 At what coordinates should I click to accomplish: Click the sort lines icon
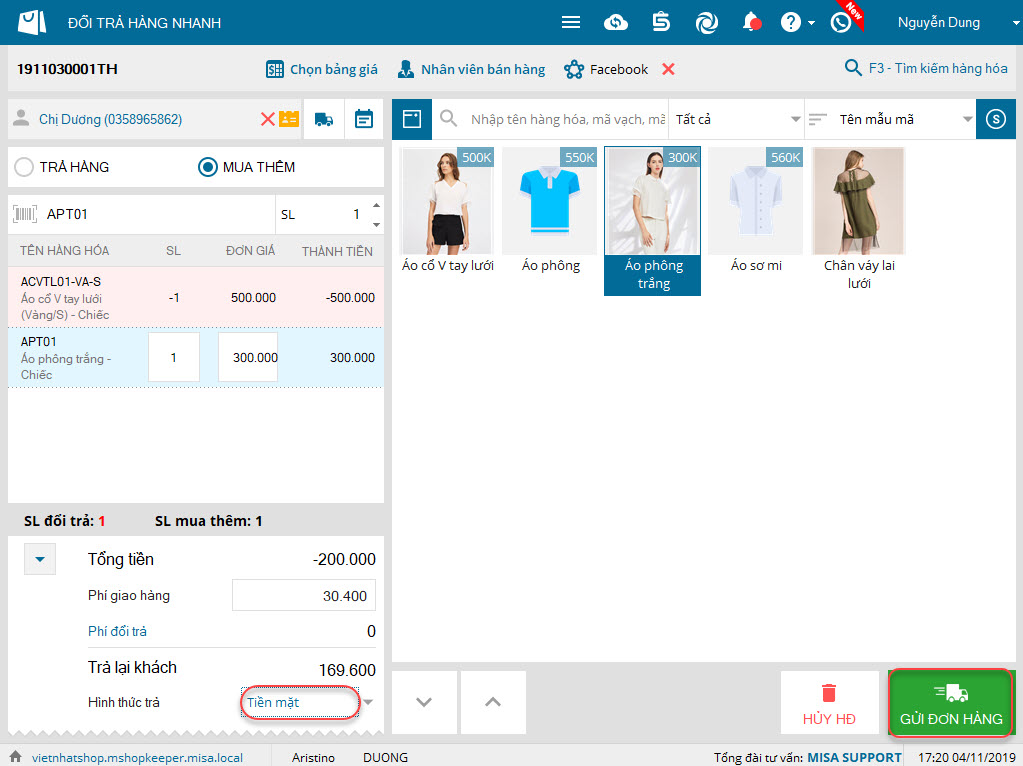pyautogui.click(x=817, y=119)
